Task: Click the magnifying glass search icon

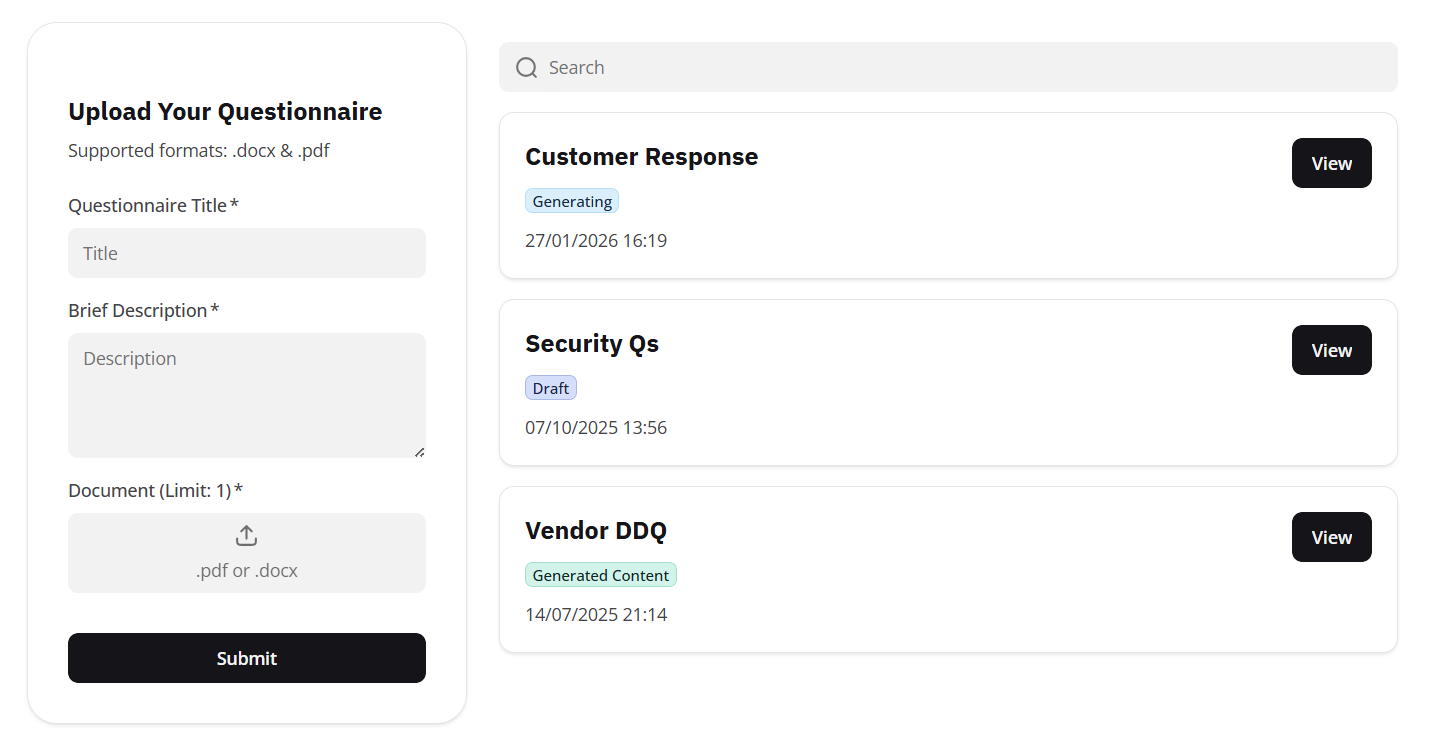Action: pos(526,67)
